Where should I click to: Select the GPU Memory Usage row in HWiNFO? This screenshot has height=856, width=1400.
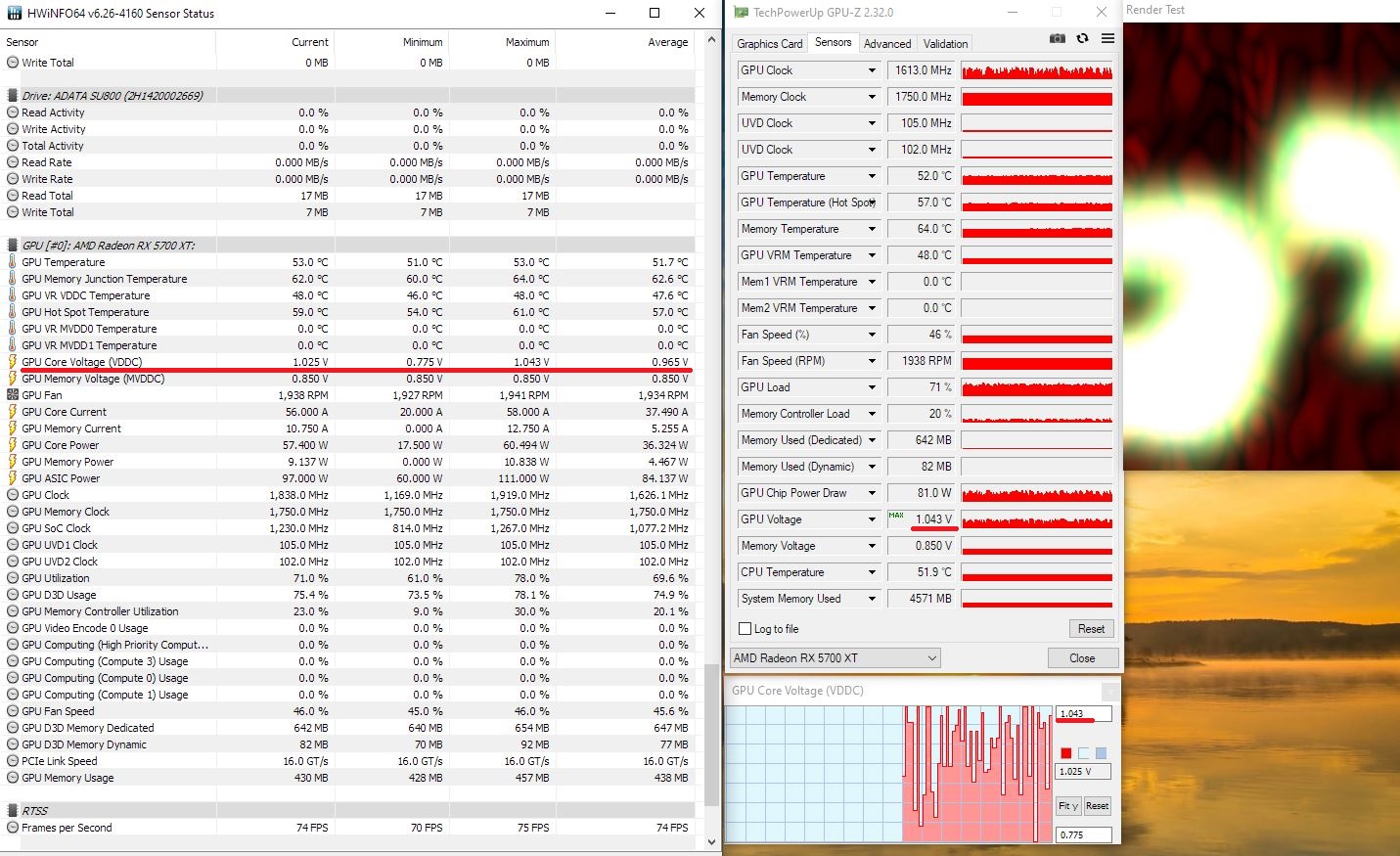coord(349,778)
